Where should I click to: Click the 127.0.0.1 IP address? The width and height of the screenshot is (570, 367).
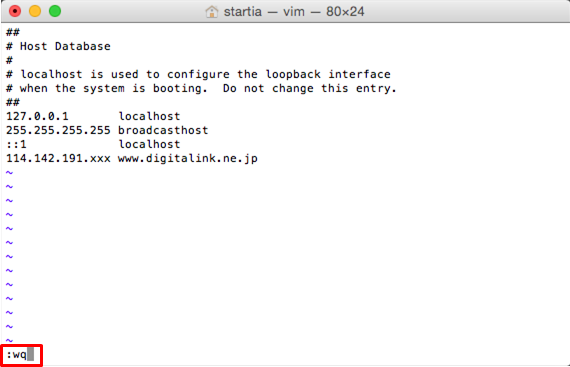[x=37, y=116]
